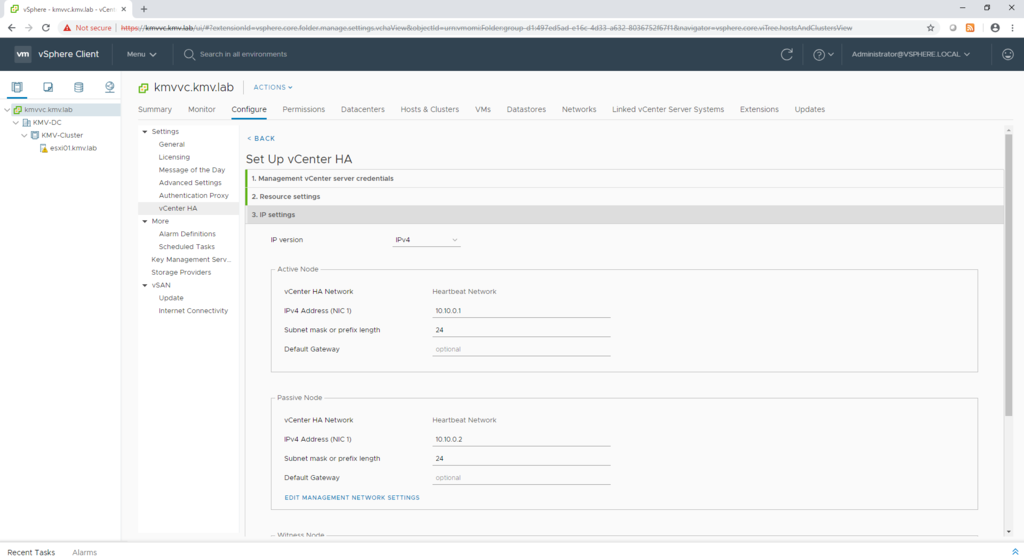Open Hosts and Clusters navigator icon
Screen dimensions: 1024x560
tap(17, 87)
